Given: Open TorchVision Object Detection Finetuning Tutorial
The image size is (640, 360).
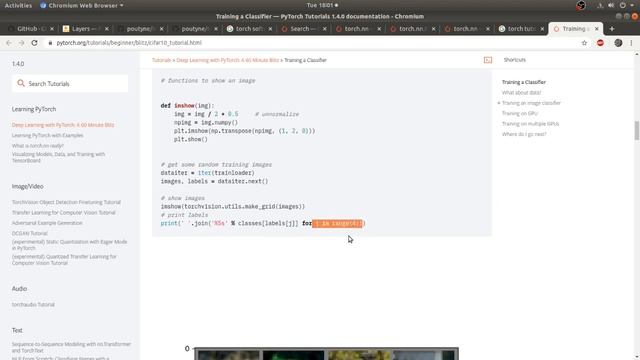Looking at the screenshot, I should (66, 202).
